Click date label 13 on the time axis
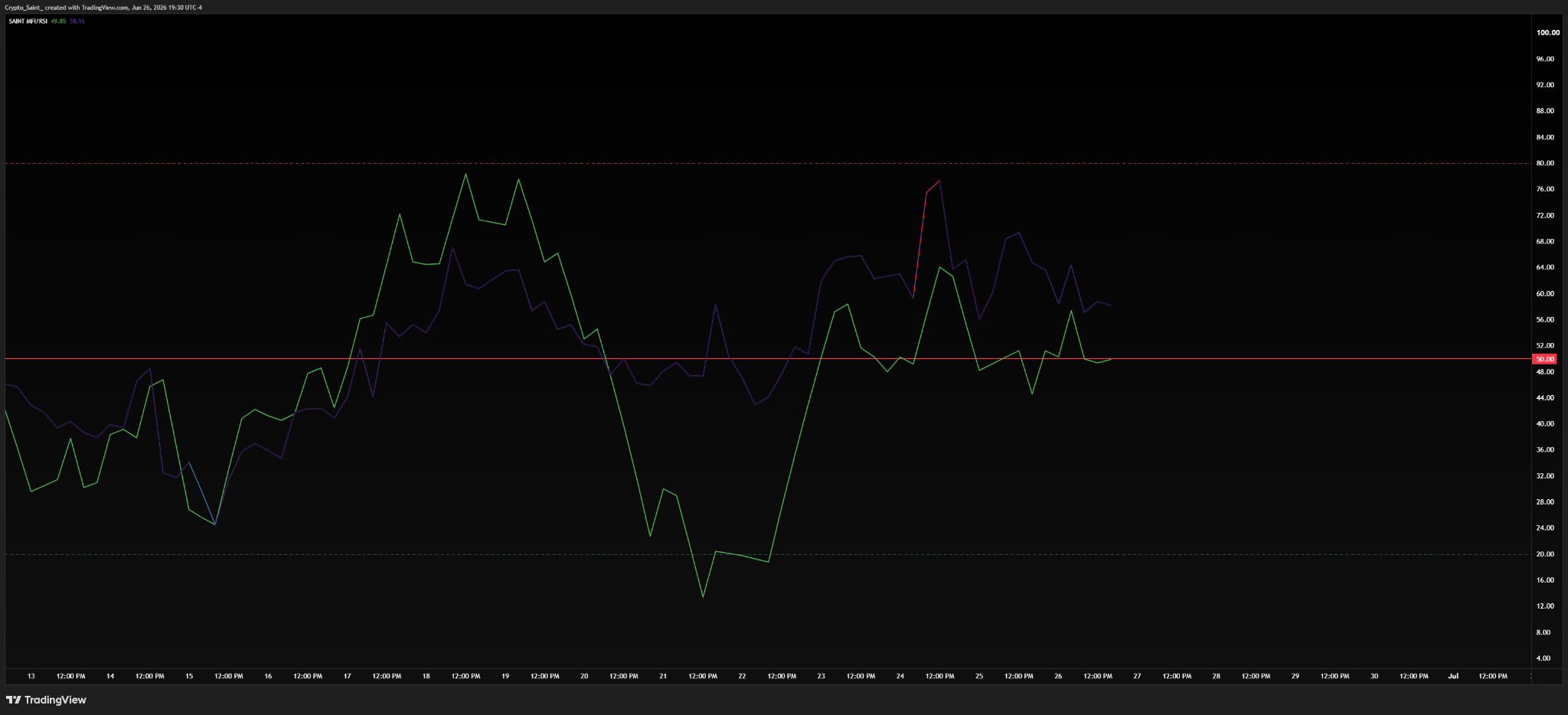The height and width of the screenshot is (715, 1568). click(x=31, y=677)
